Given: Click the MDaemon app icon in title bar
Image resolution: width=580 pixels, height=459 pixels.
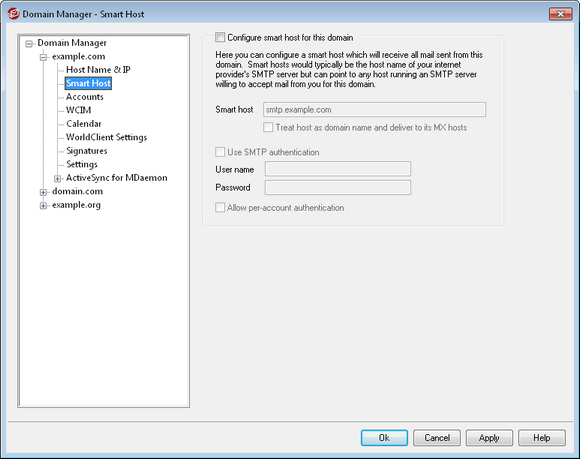Looking at the screenshot, I should coord(14,14).
